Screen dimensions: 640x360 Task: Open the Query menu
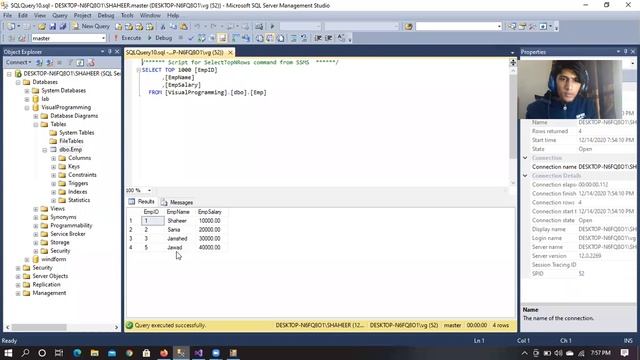60,15
